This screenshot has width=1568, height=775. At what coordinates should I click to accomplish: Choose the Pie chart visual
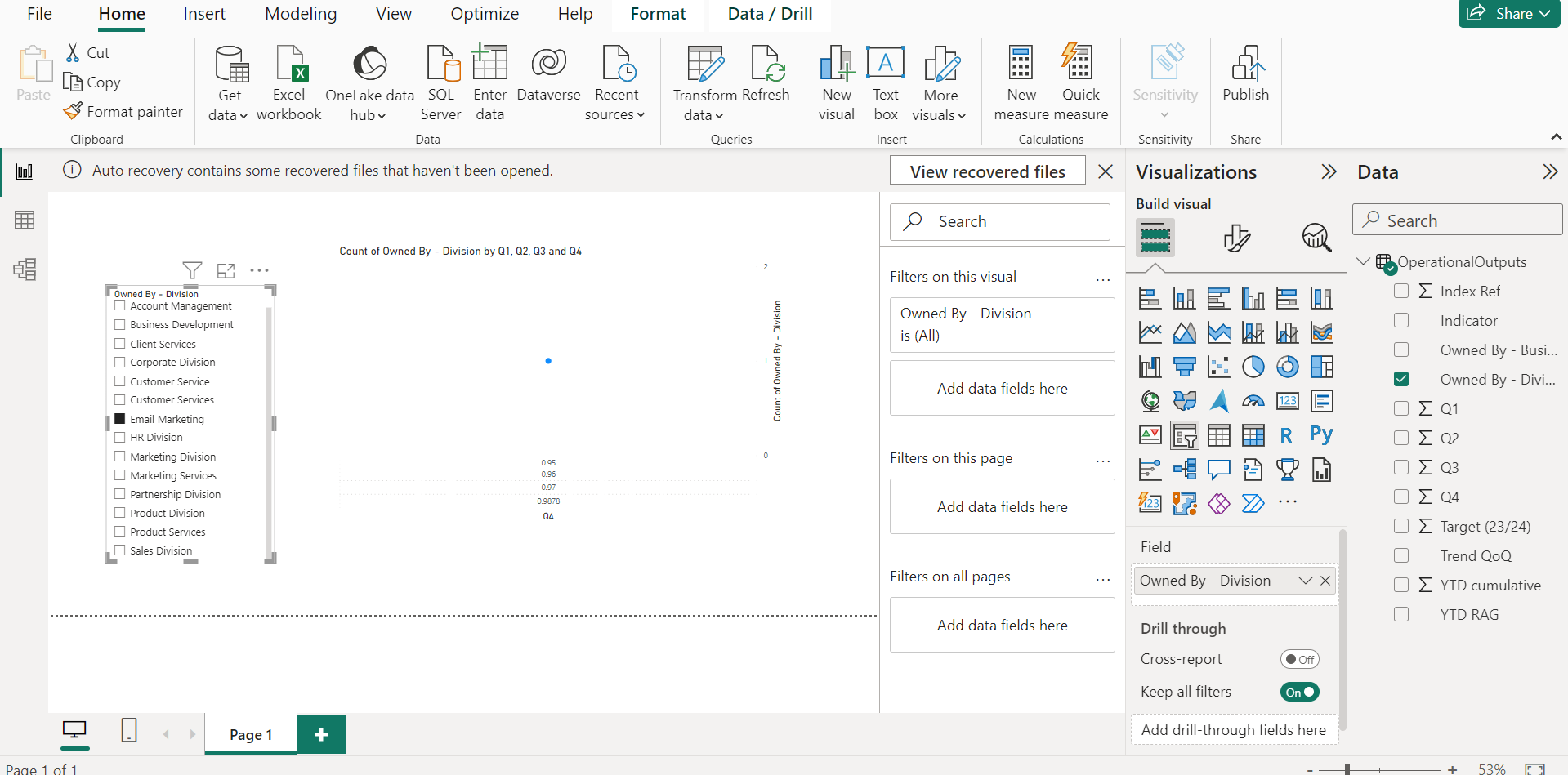[x=1253, y=367]
